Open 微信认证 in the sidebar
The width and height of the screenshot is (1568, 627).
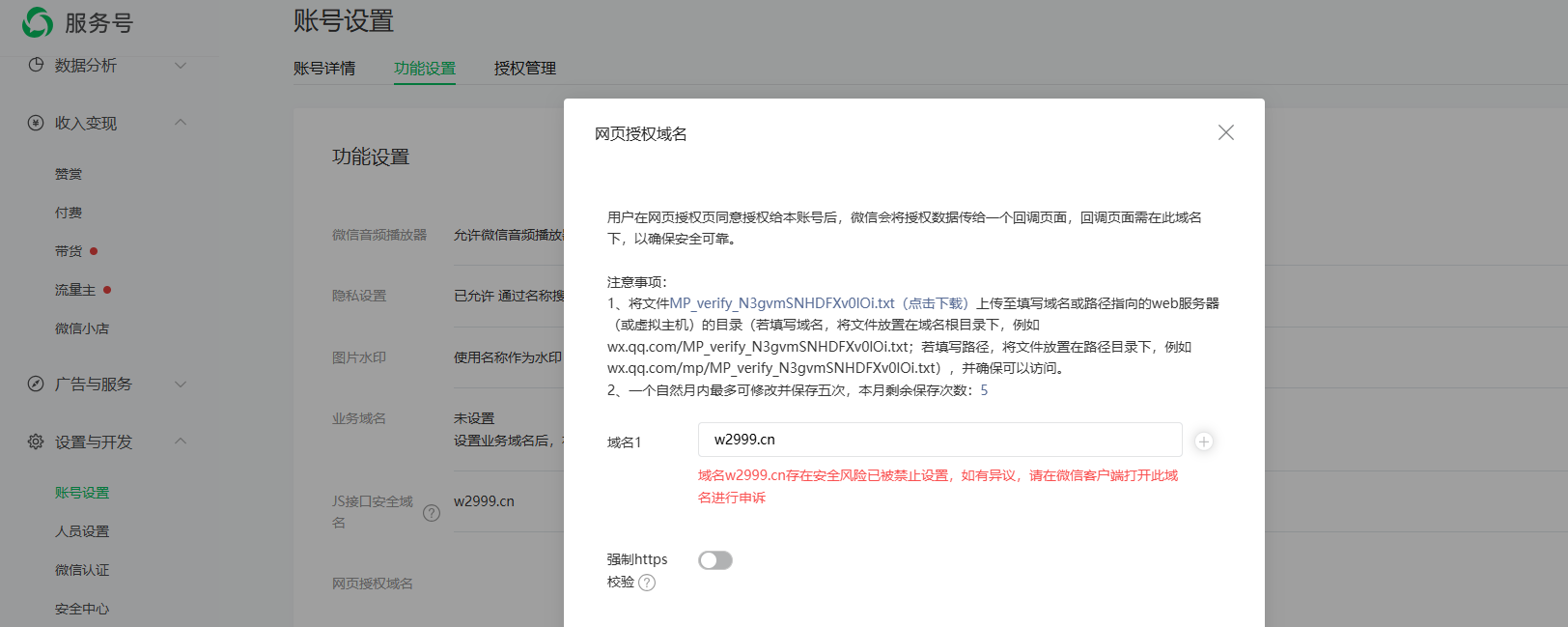click(x=82, y=570)
